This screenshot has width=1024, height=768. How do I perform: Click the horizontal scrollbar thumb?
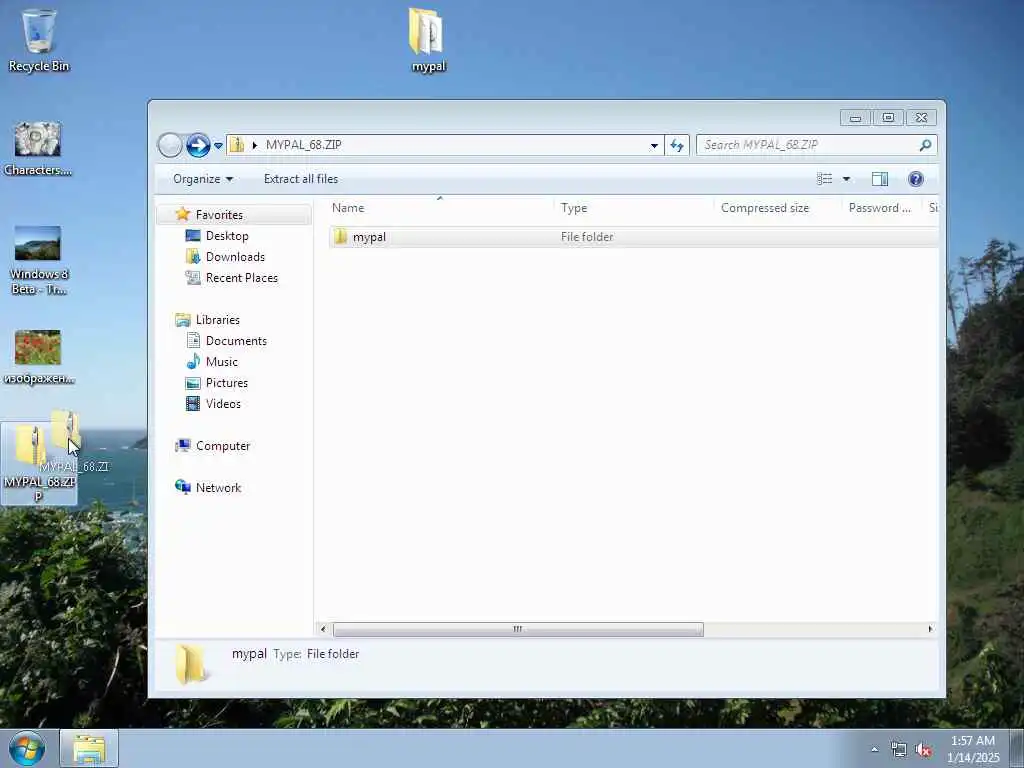pos(518,630)
